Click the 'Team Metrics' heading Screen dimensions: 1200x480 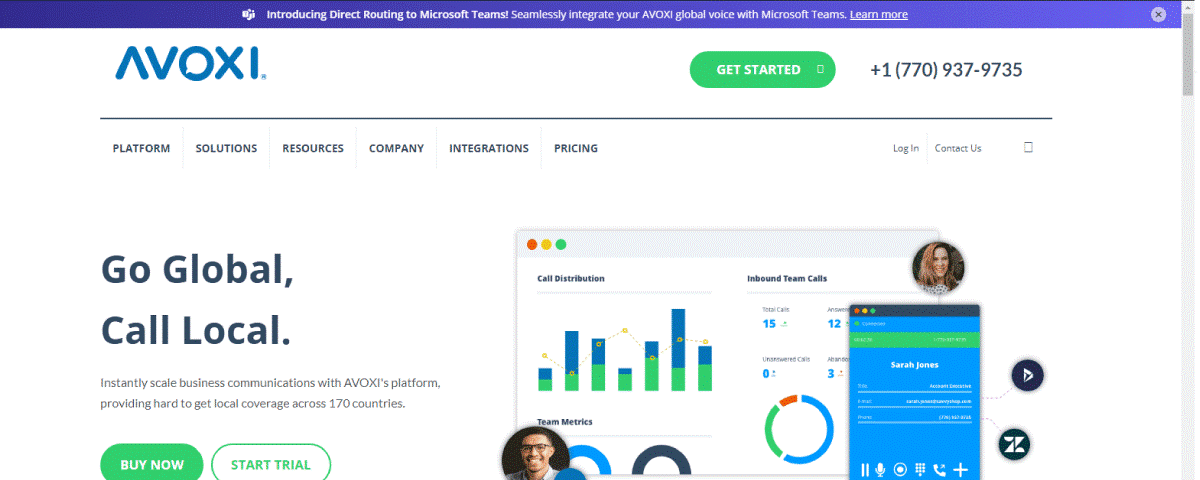(x=565, y=422)
